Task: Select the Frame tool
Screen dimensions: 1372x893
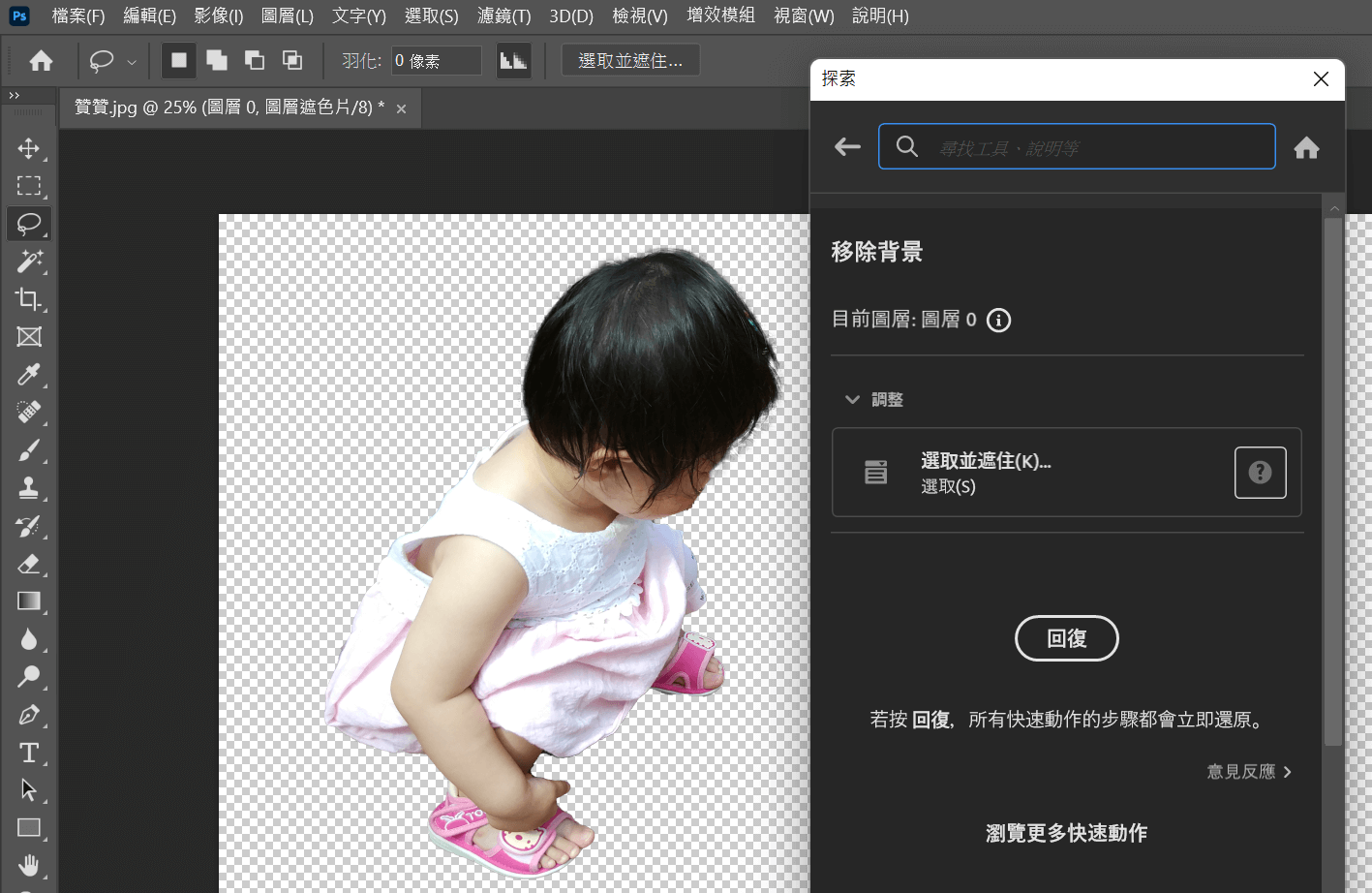Action: point(29,337)
